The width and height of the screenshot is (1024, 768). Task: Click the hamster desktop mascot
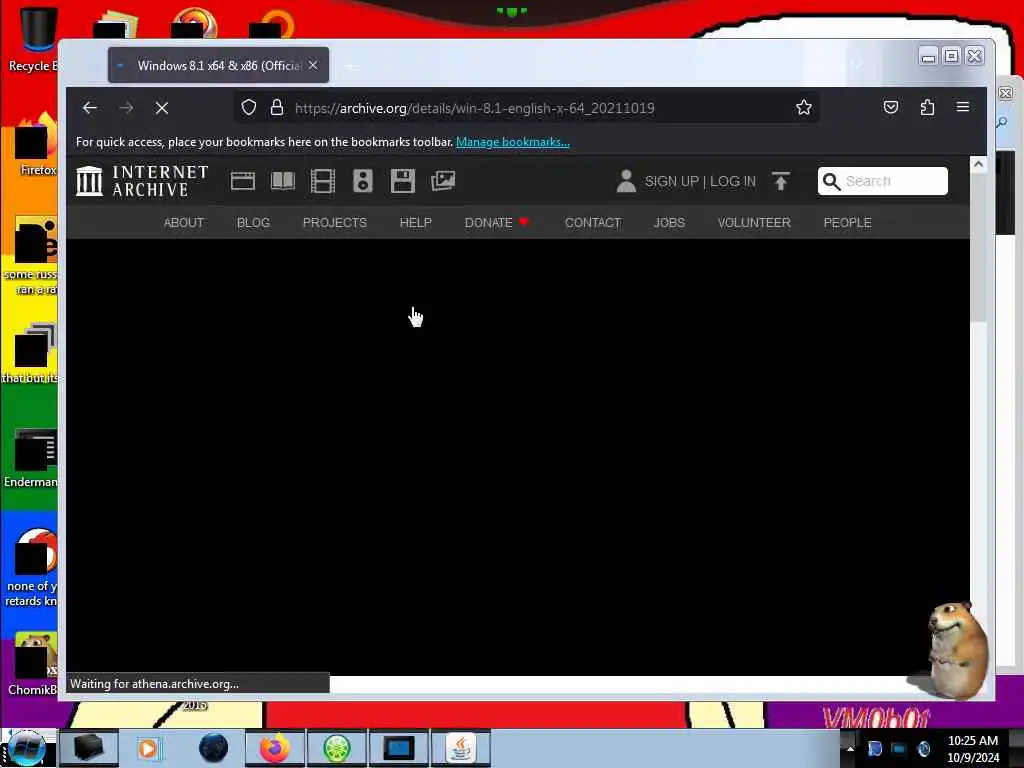(x=955, y=650)
